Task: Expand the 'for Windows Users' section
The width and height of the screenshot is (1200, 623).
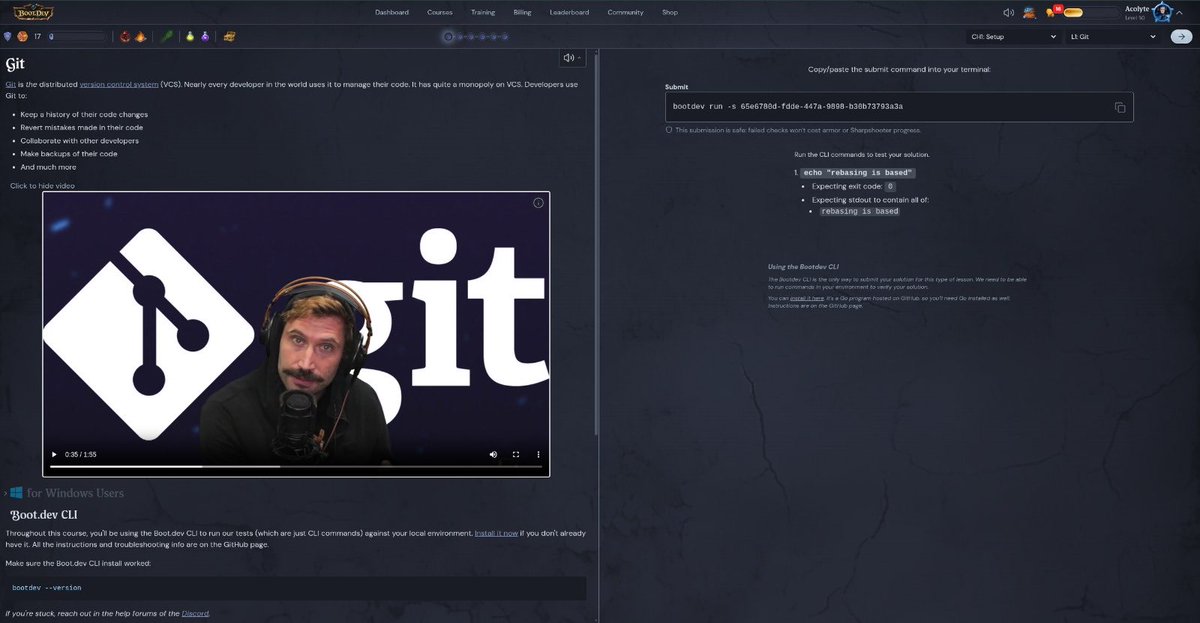Action: (65, 493)
